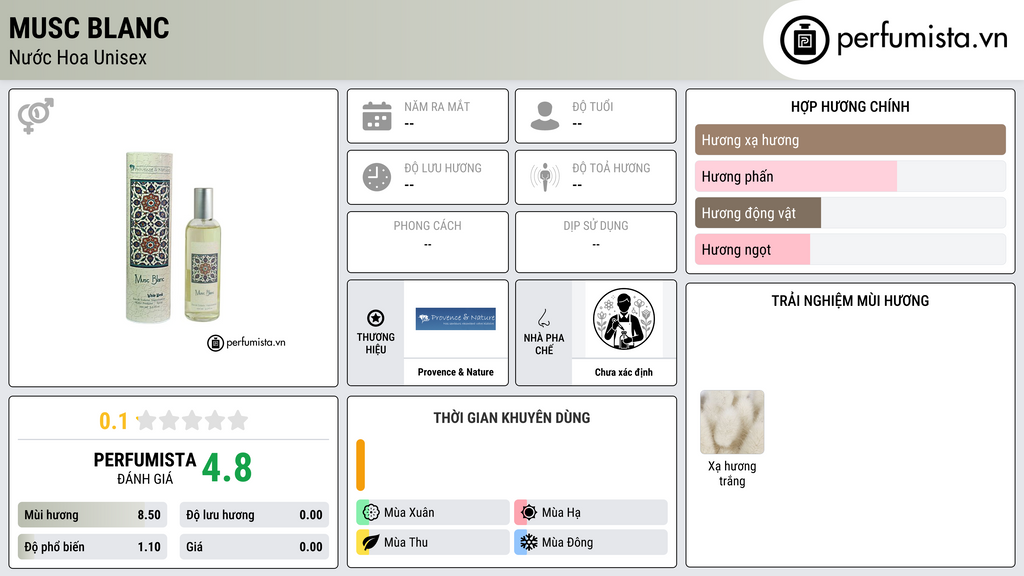Click the orange recommended time bar
Viewport: 1024px width, 576px height.
coord(360,465)
